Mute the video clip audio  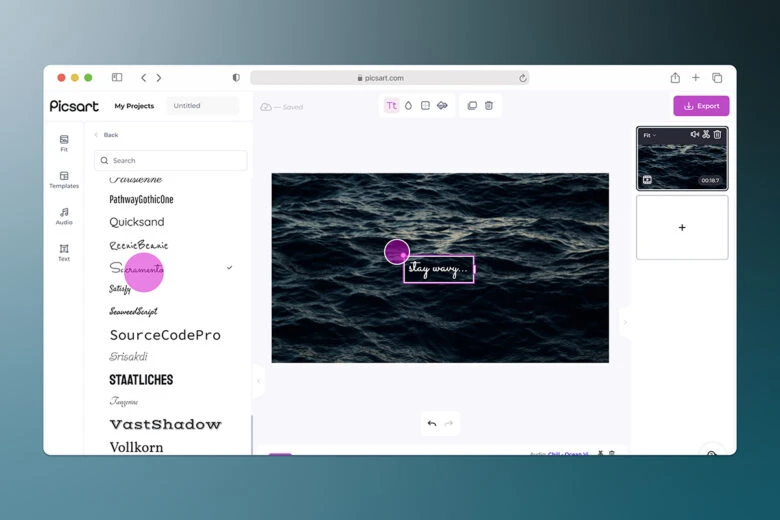click(694, 135)
